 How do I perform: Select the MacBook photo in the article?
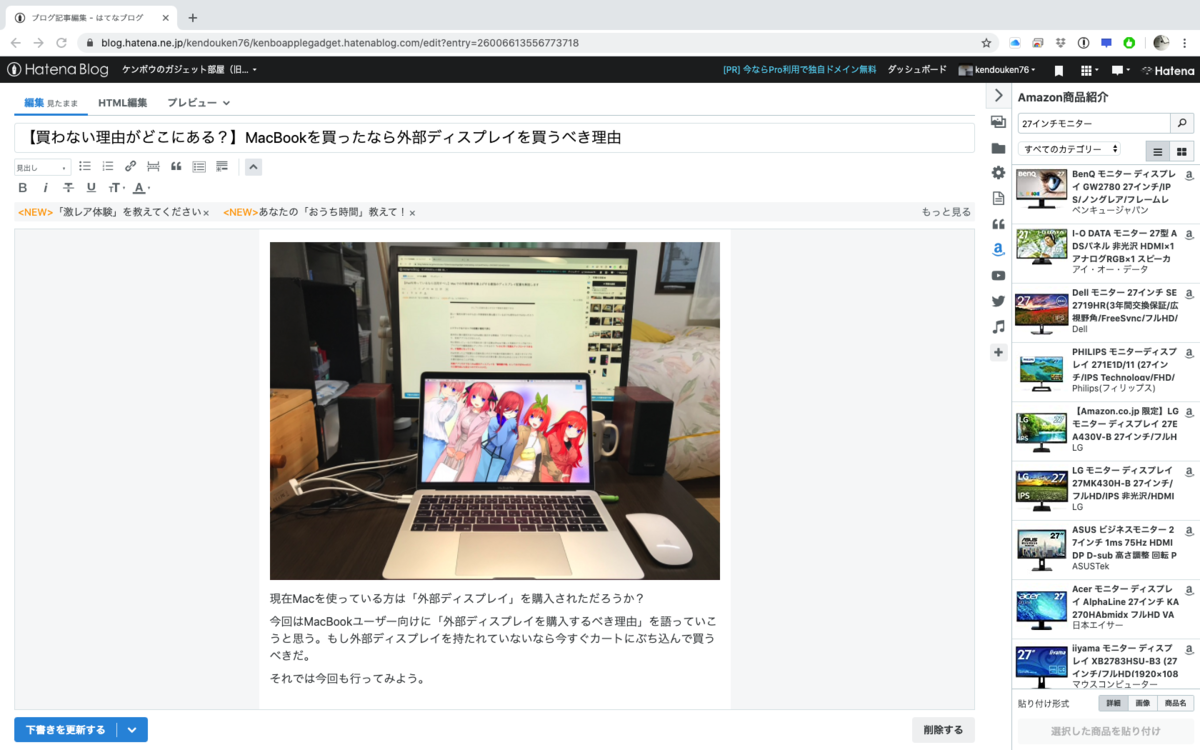click(x=495, y=411)
